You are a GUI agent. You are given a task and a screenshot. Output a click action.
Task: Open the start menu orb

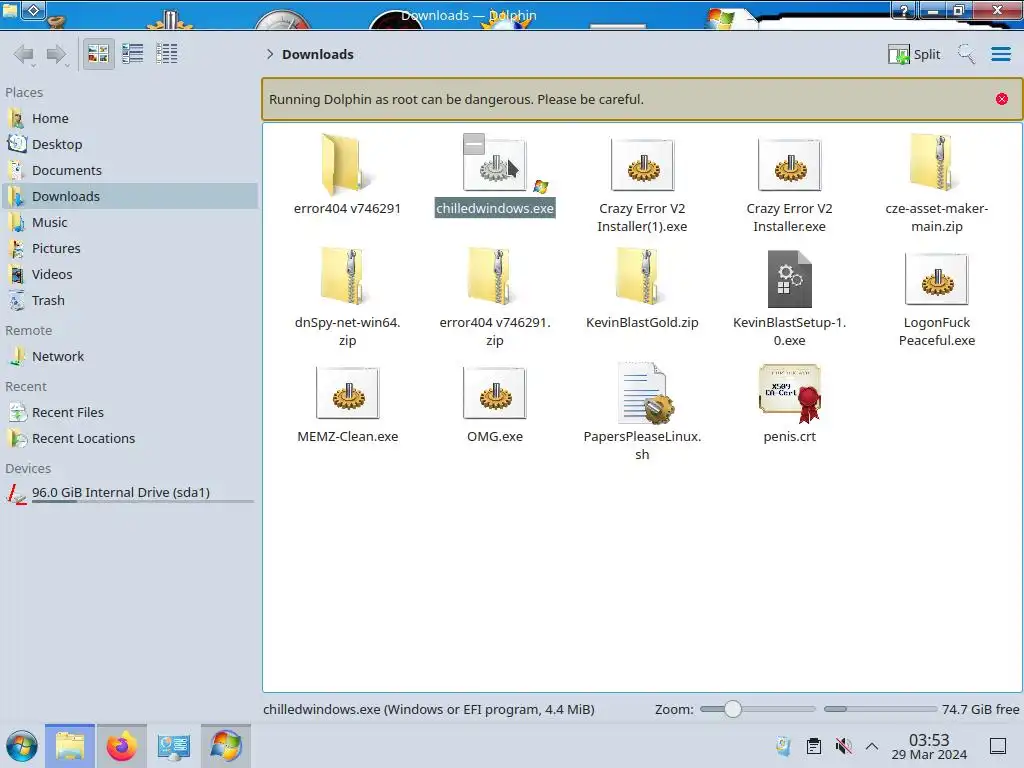[x=22, y=746]
